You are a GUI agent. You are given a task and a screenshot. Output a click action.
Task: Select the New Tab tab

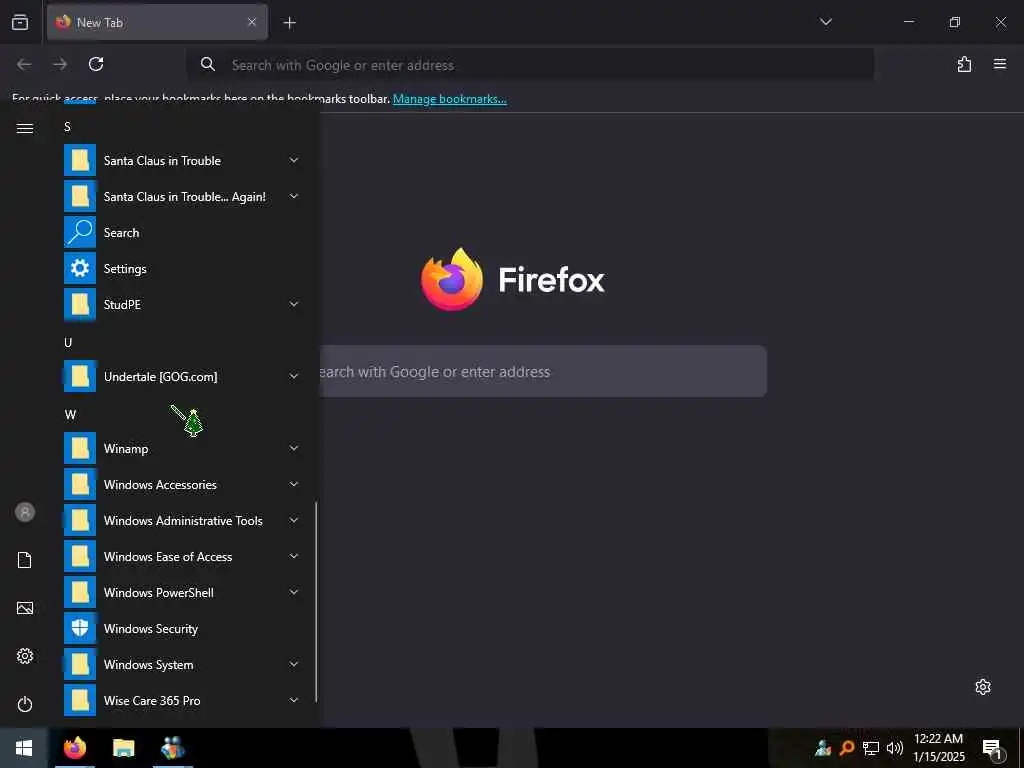(x=157, y=22)
